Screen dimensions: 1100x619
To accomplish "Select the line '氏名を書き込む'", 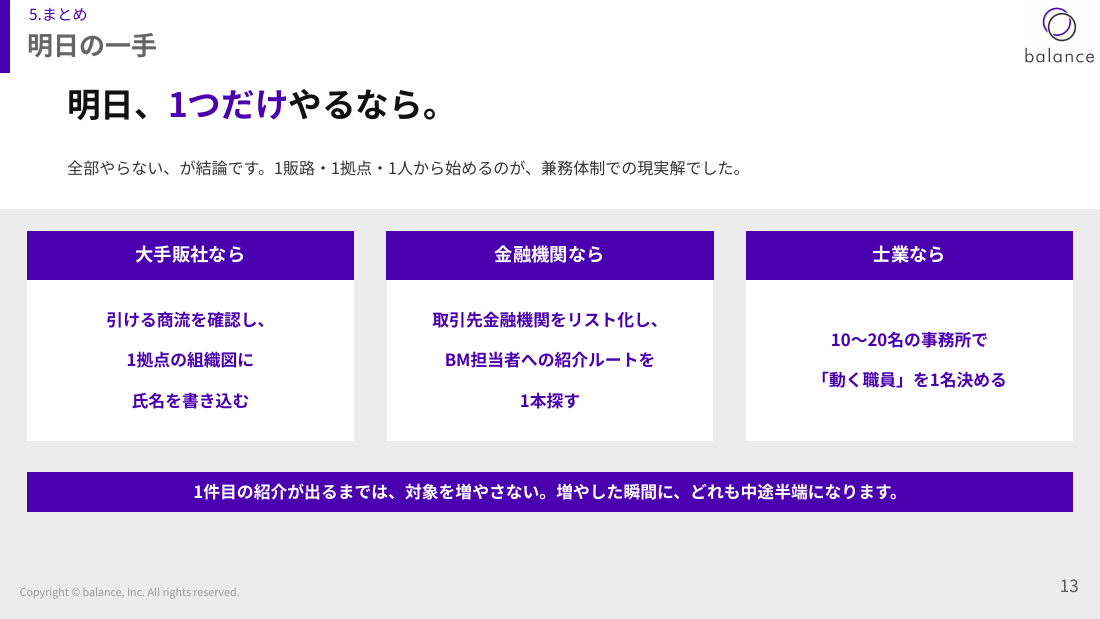I will (x=190, y=401).
